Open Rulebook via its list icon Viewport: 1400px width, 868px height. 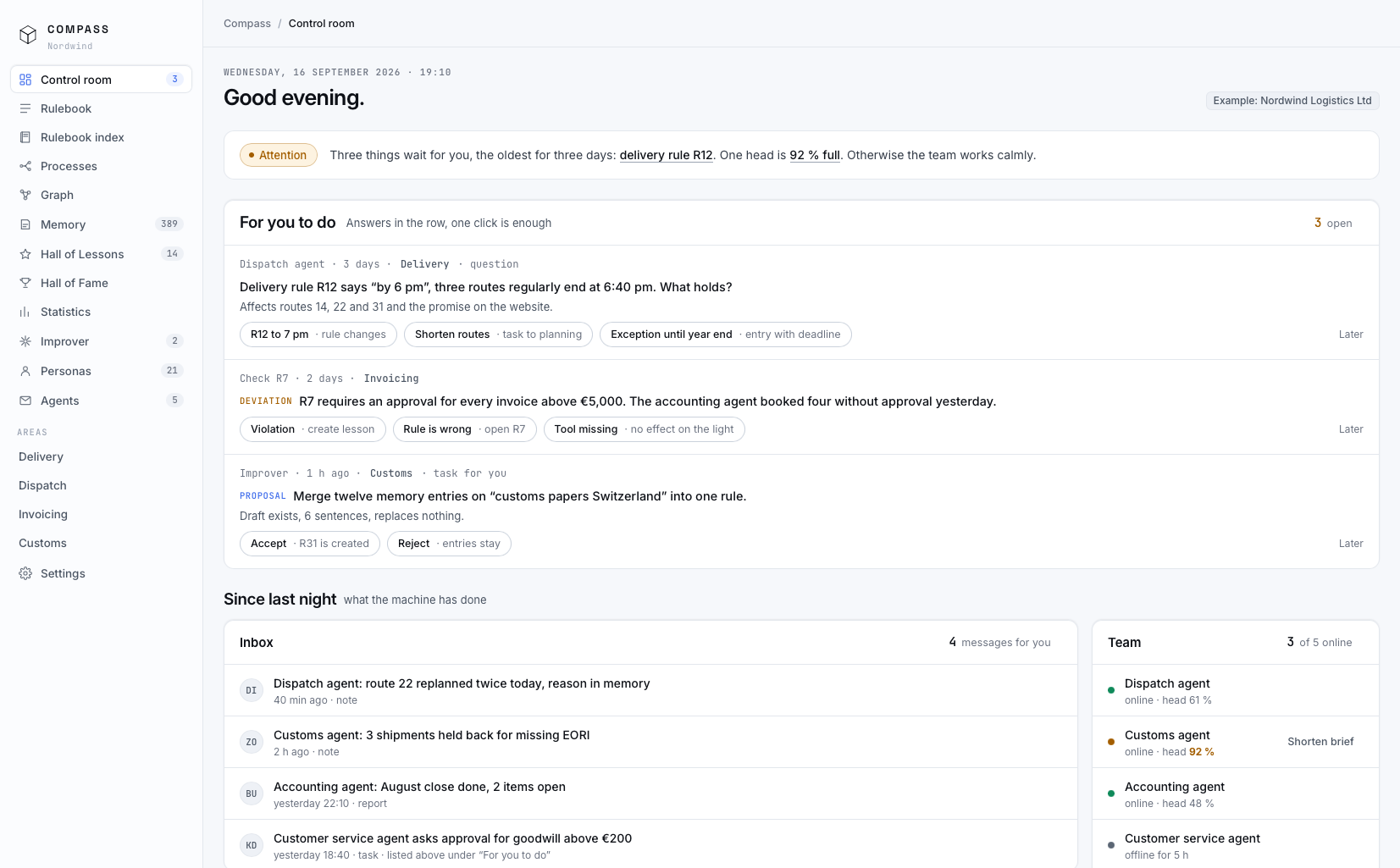(25, 108)
